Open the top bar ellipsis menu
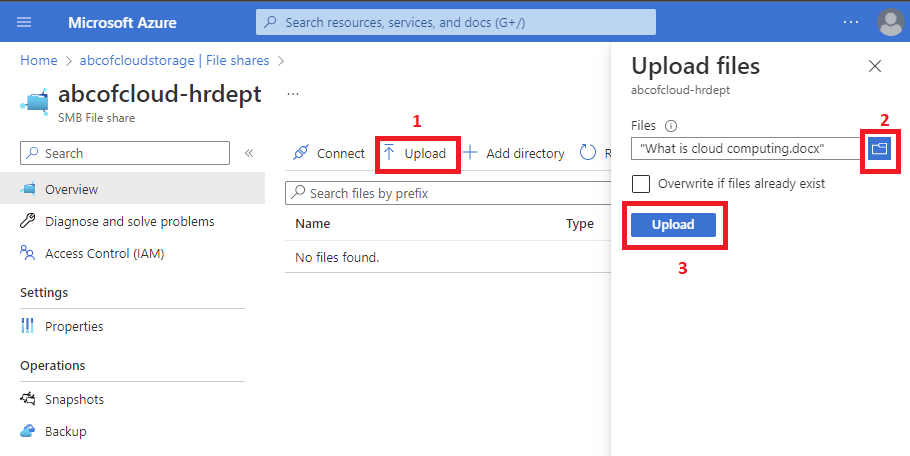This screenshot has height=456, width=910. [850, 22]
